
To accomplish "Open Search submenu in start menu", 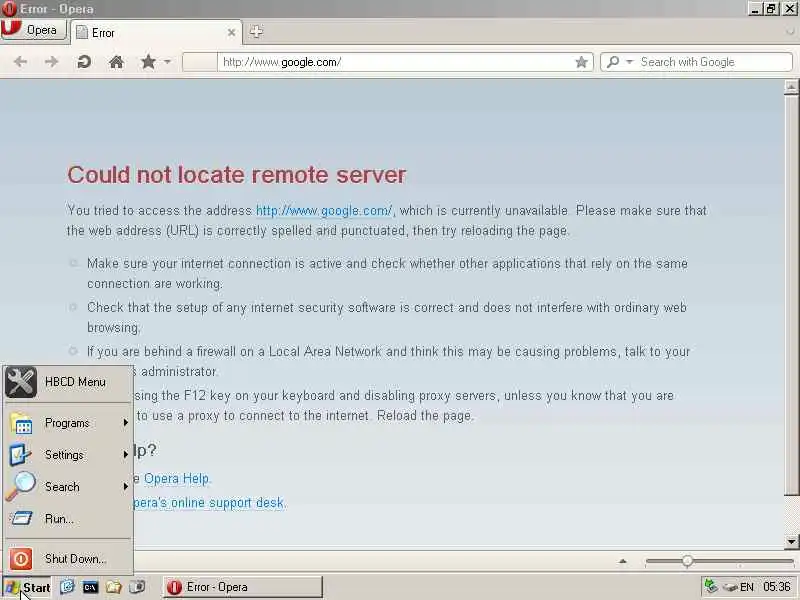I will 67,487.
